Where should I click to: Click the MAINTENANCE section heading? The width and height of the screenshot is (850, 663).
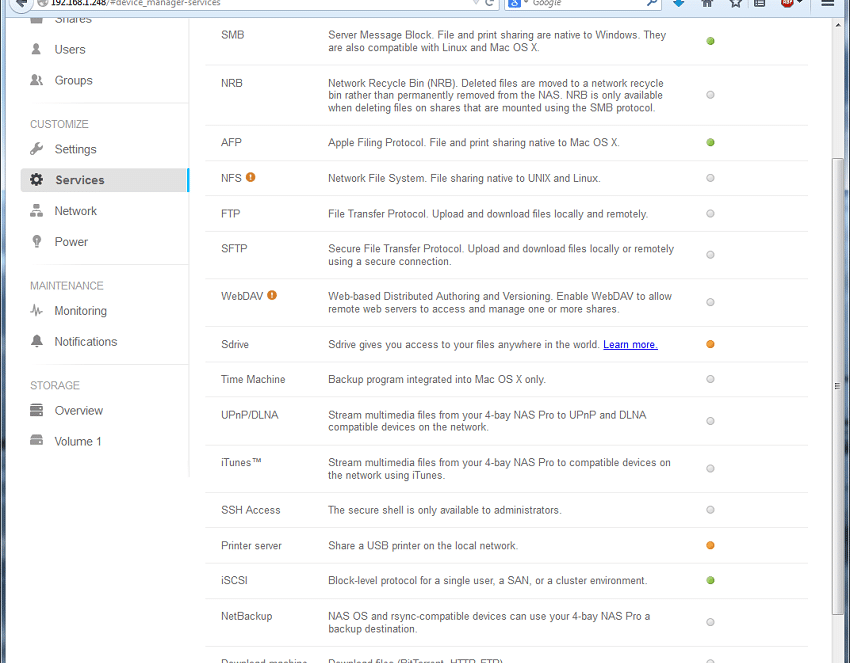coord(67,286)
